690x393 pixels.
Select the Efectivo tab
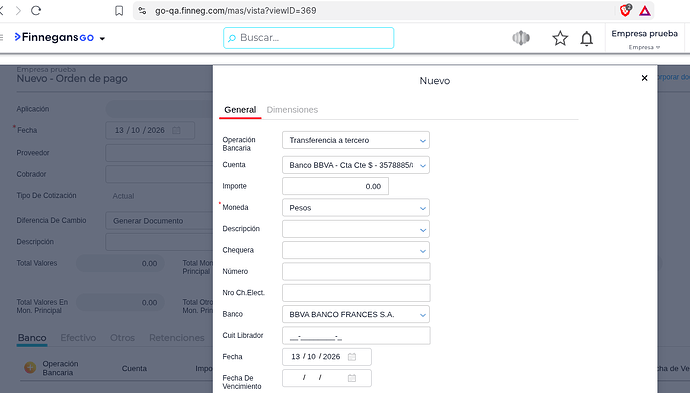pos(78,338)
